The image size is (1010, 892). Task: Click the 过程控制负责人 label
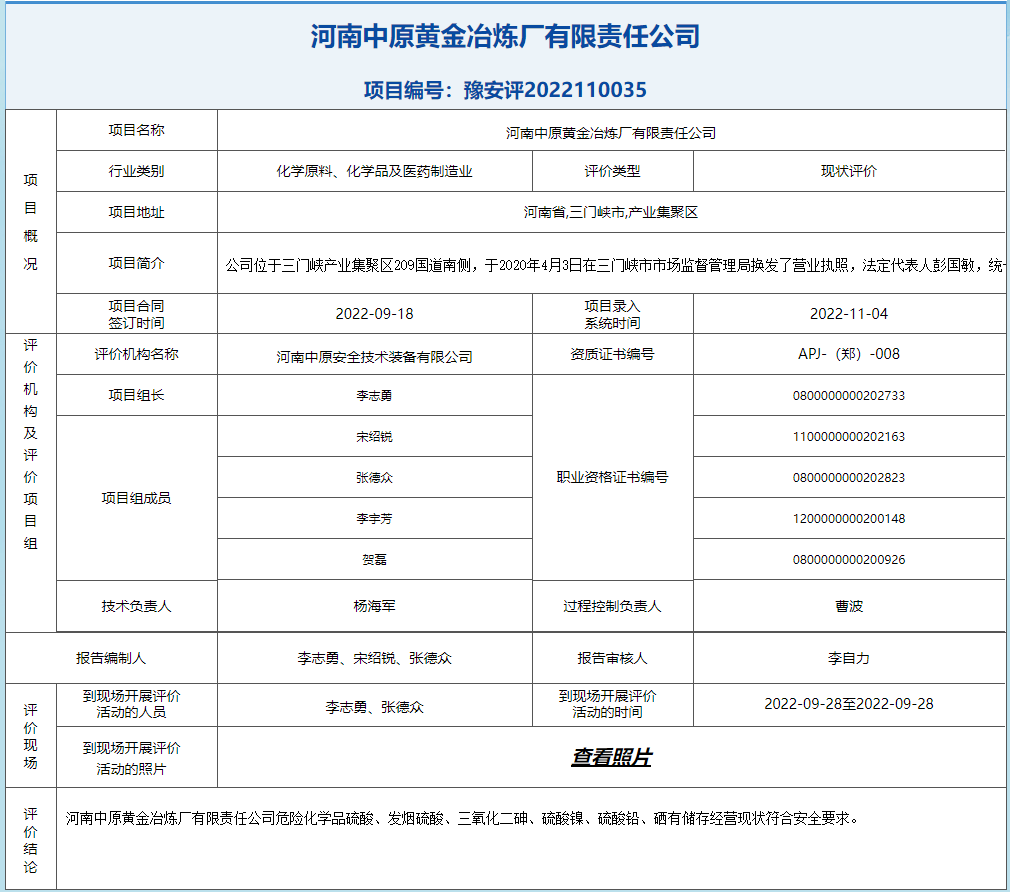(x=613, y=607)
